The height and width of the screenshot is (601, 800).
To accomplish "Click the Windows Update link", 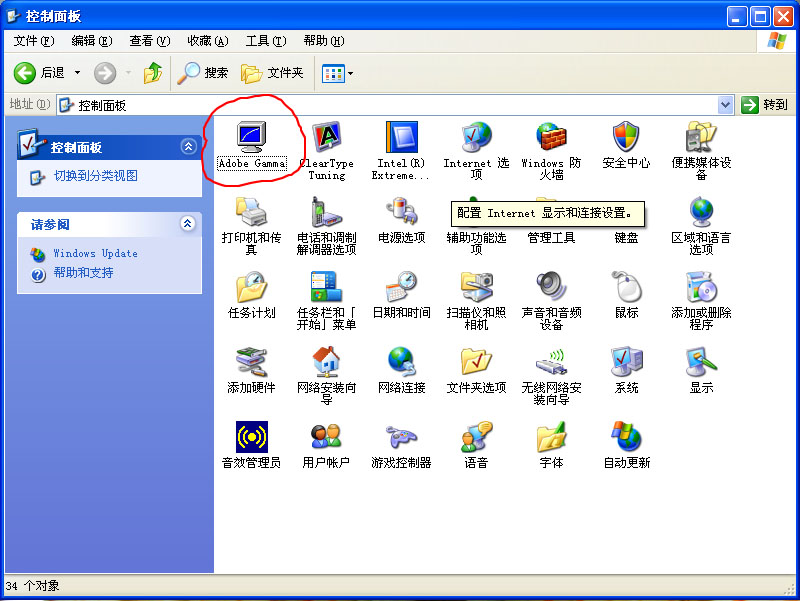I will (x=95, y=254).
